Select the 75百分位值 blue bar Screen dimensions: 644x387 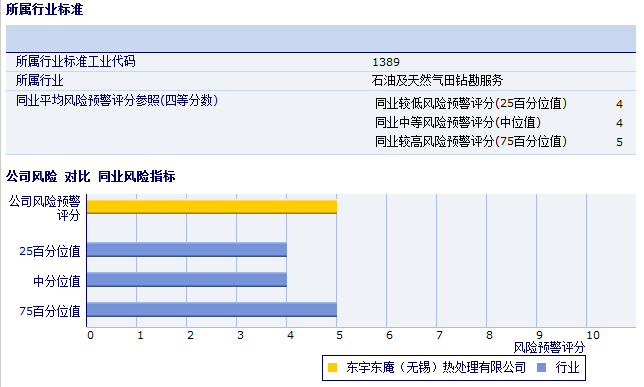coord(212,309)
